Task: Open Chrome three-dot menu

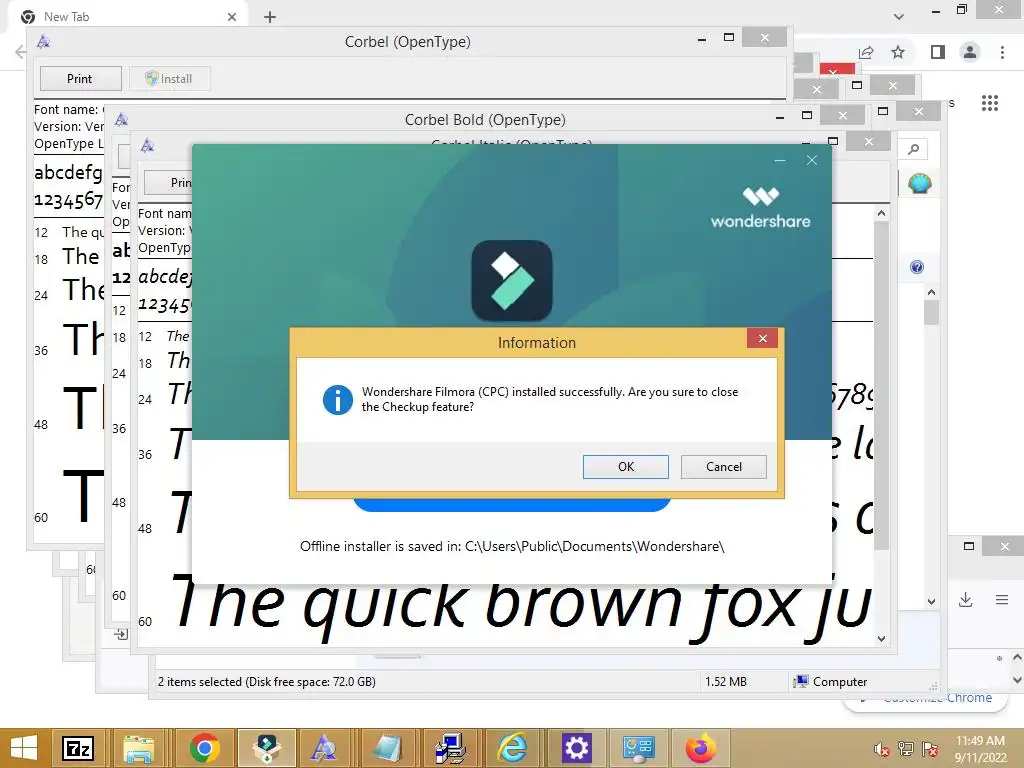Action: click(x=1002, y=52)
